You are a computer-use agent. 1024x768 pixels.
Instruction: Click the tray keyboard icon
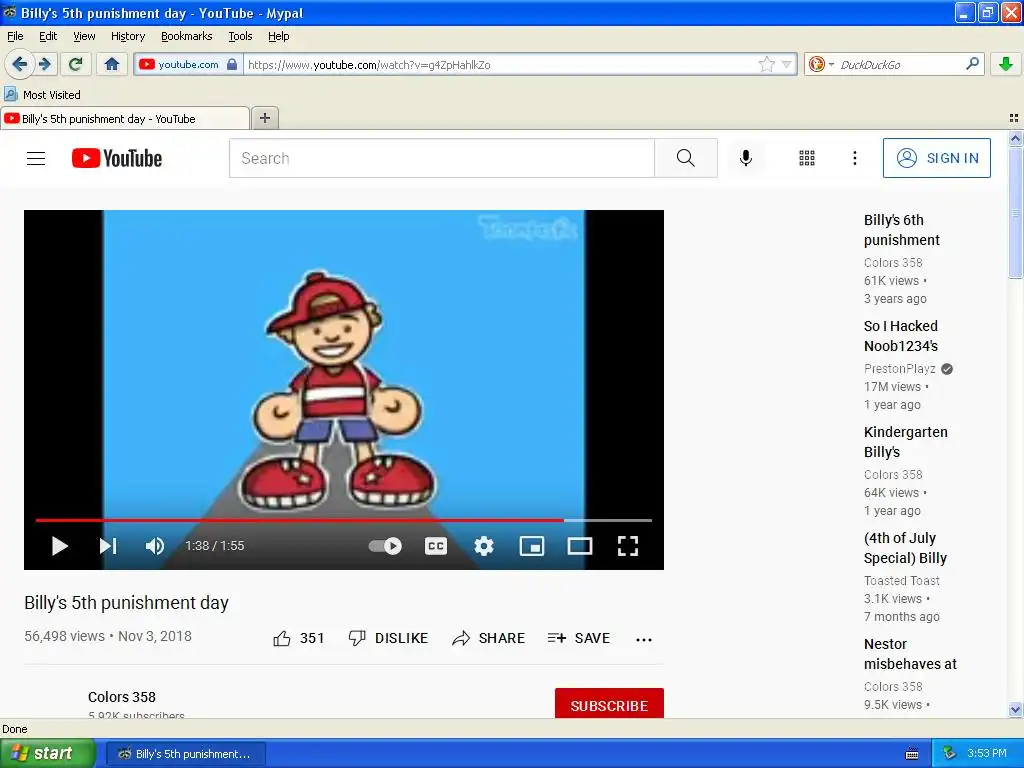(x=912, y=754)
